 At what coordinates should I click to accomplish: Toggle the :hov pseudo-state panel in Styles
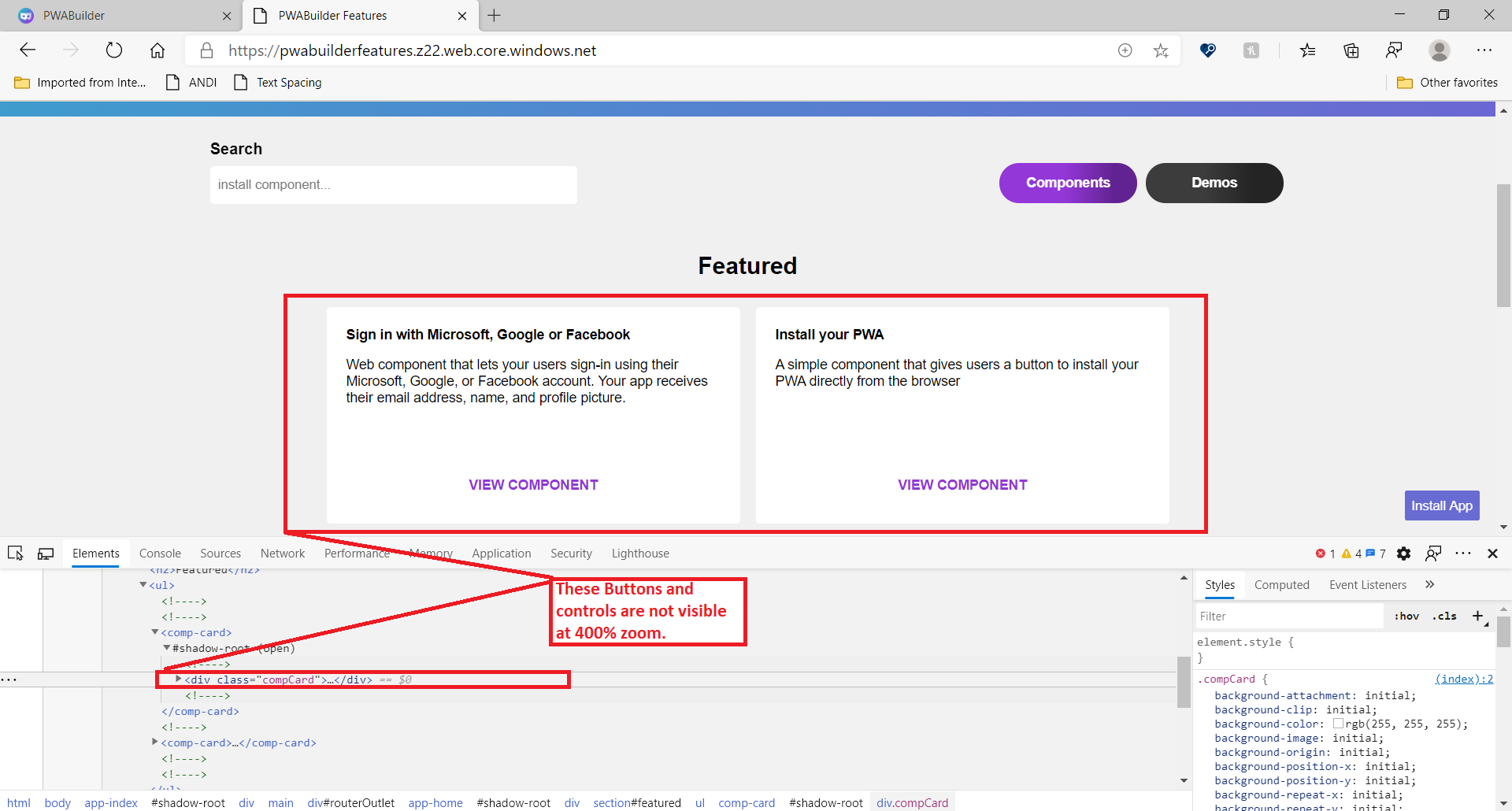(x=1406, y=616)
